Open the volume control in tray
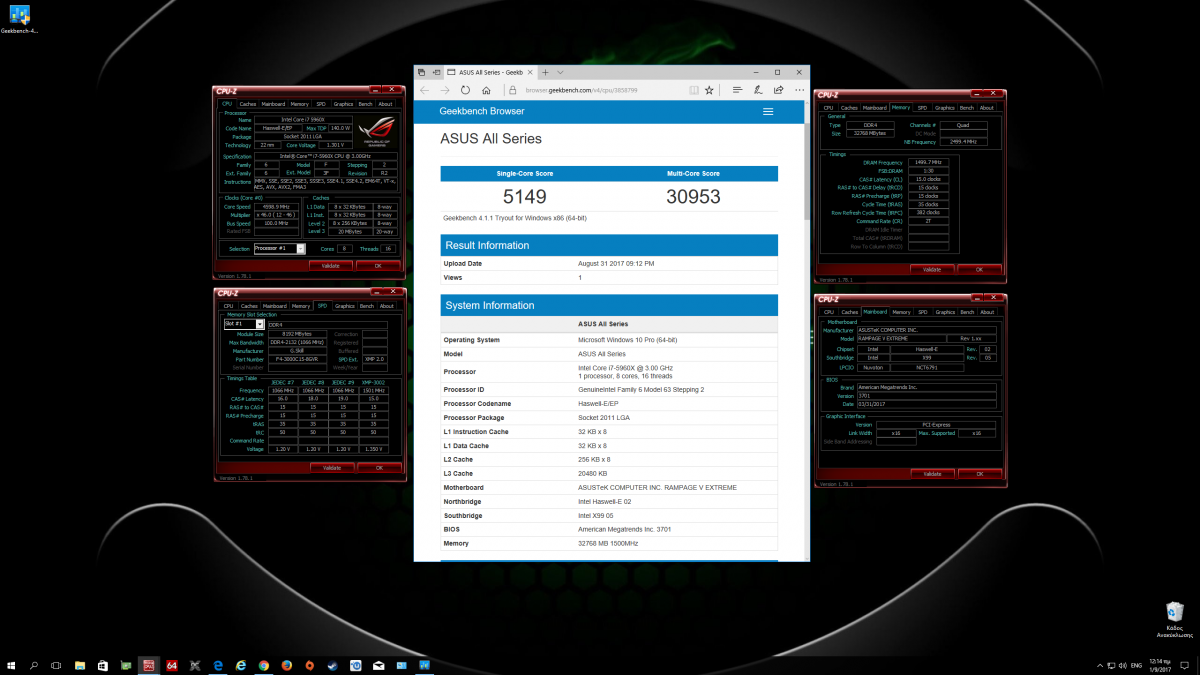Viewport: 1200px width, 675px height. (x=1121, y=665)
